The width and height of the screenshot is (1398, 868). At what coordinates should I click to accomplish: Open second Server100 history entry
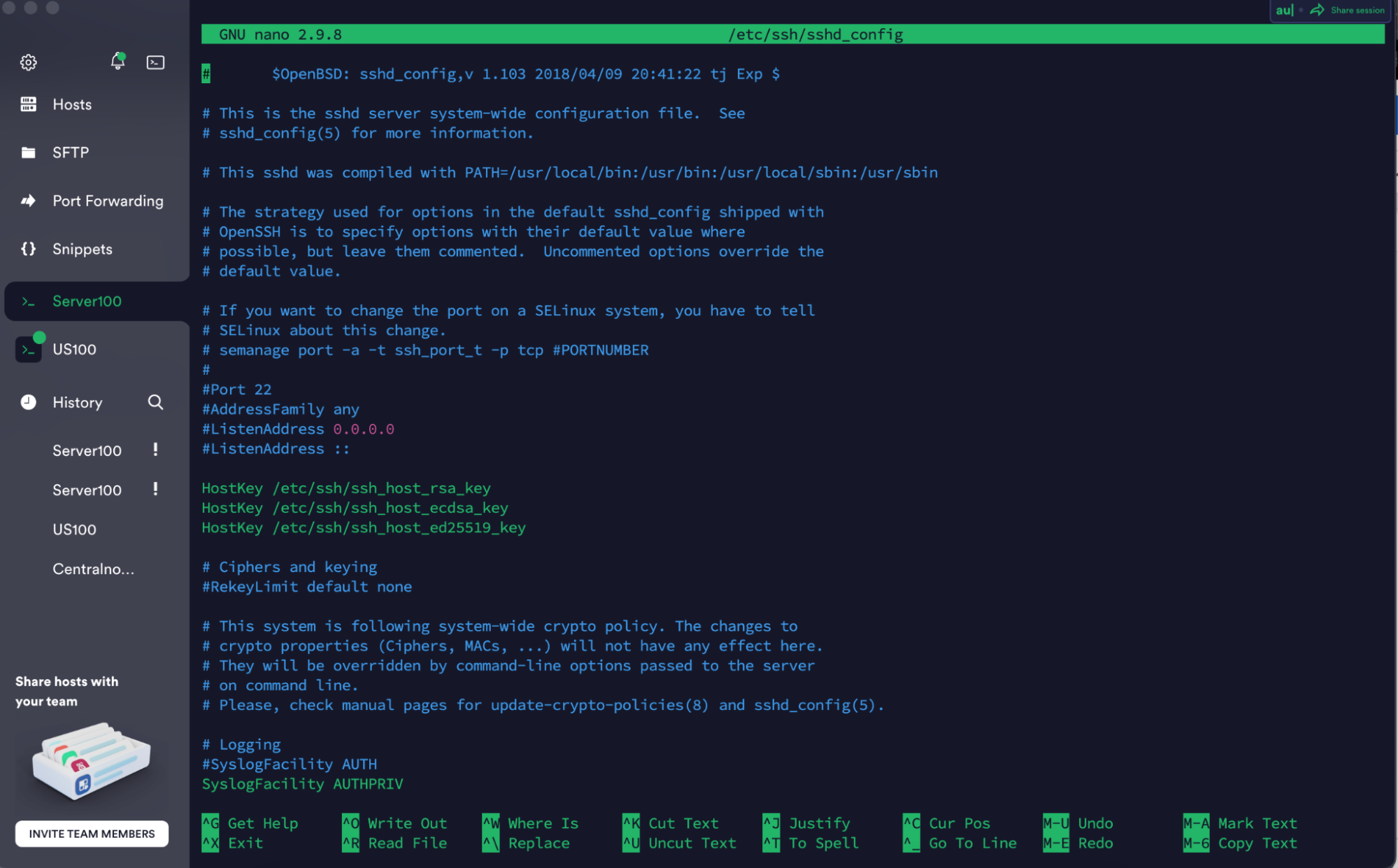[87, 490]
